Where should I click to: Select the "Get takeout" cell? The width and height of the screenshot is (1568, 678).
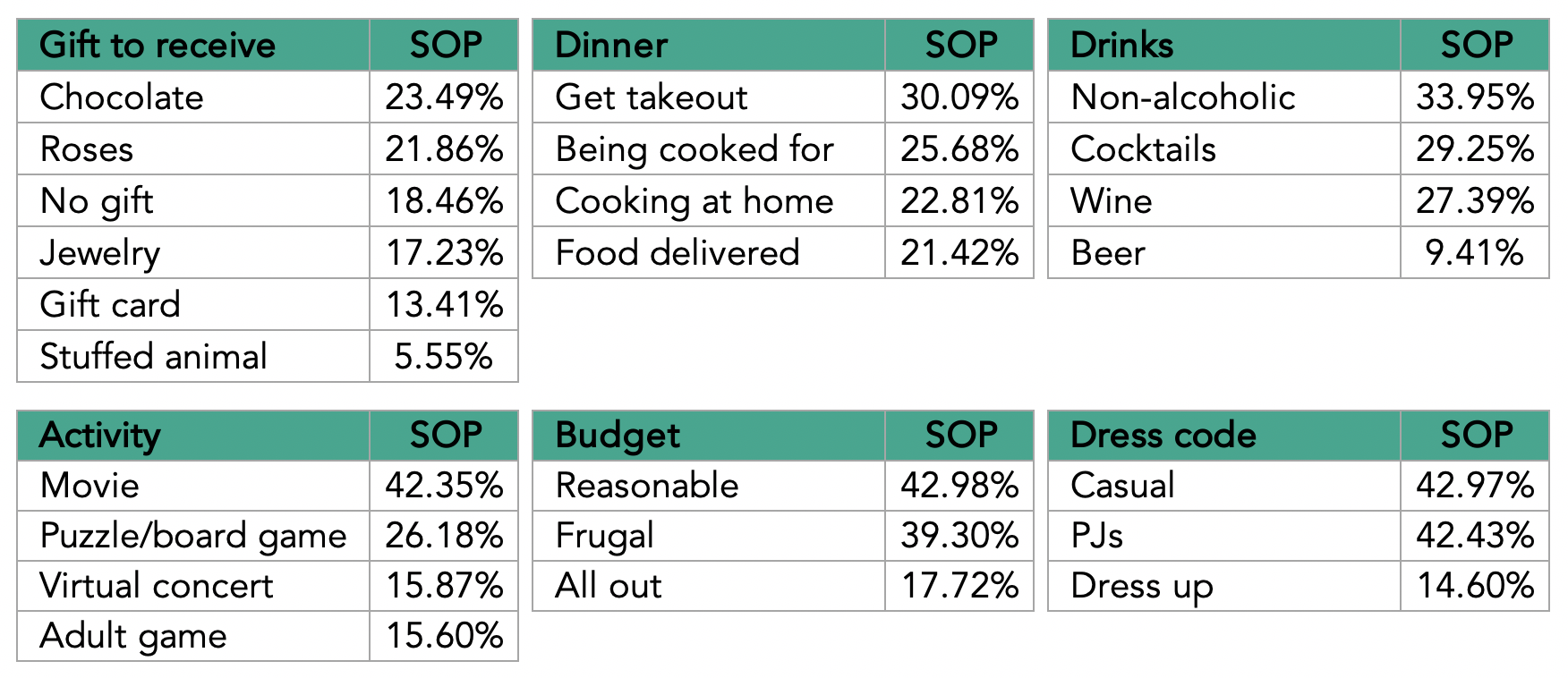click(x=651, y=97)
